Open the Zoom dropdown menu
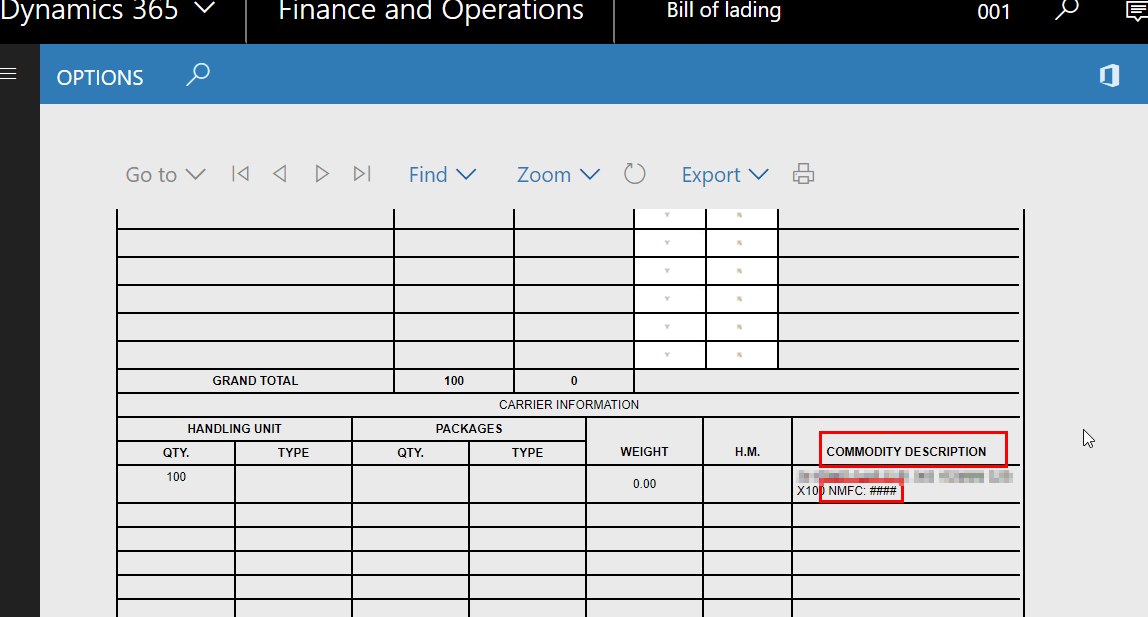The width and height of the screenshot is (1148, 617). click(x=557, y=175)
